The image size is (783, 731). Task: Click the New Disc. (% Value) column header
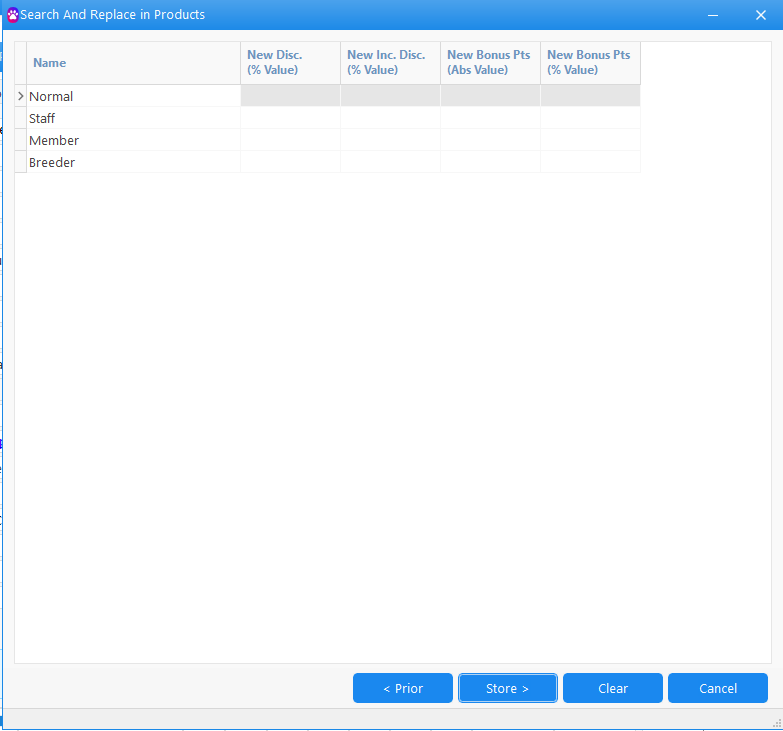click(x=290, y=63)
